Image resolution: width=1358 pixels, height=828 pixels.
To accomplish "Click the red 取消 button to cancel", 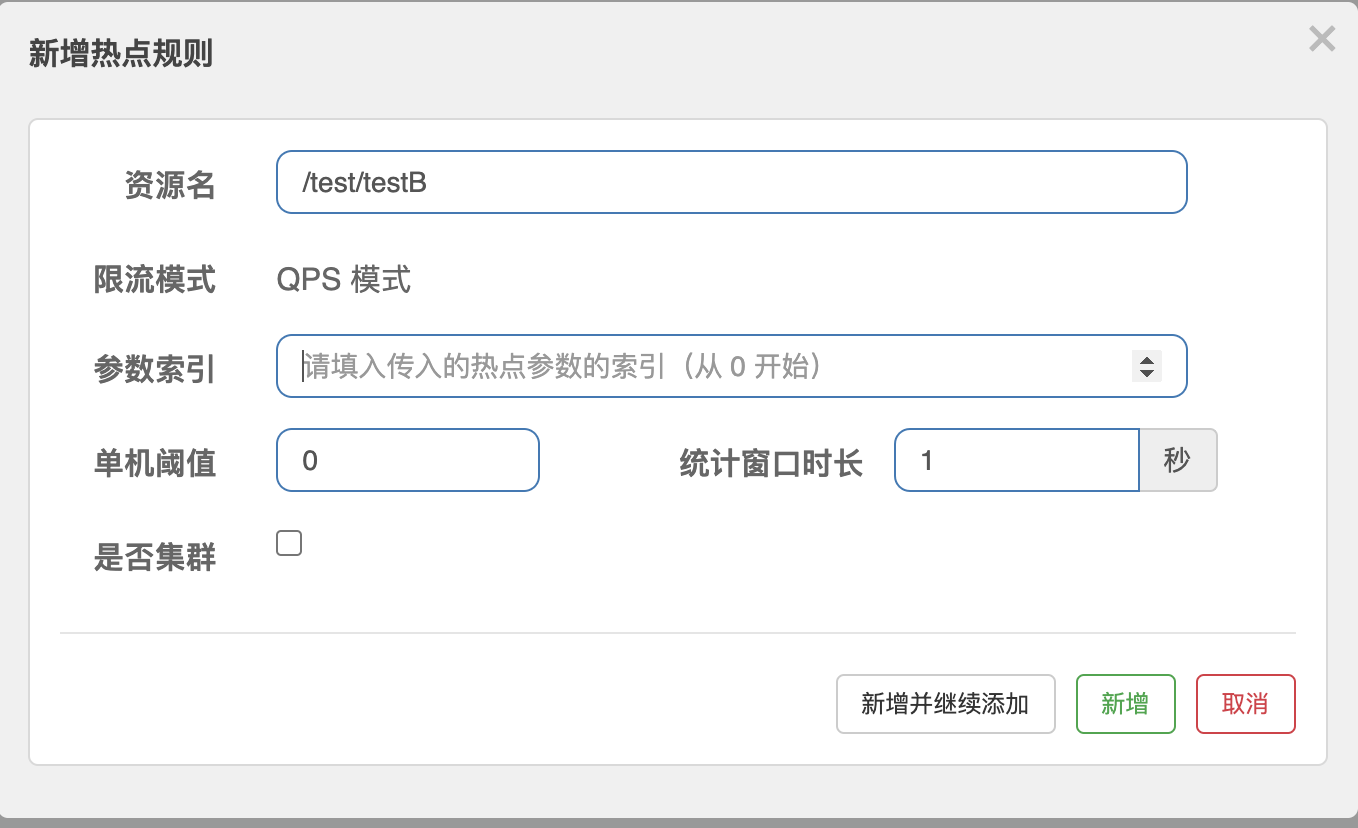I will tap(1245, 703).
